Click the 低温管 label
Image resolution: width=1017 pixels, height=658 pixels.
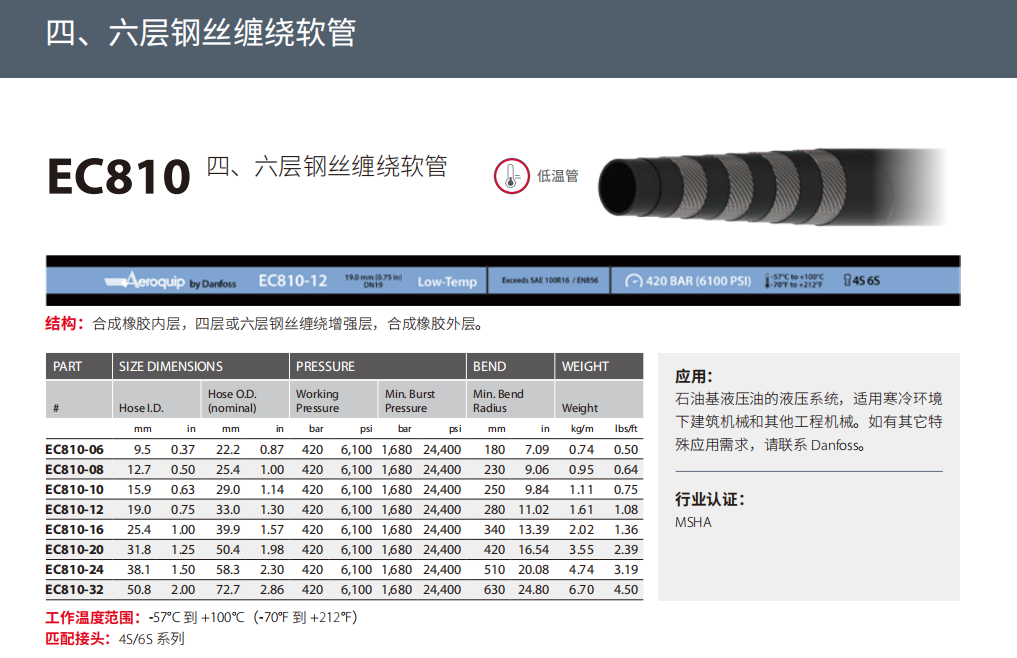pos(557,176)
